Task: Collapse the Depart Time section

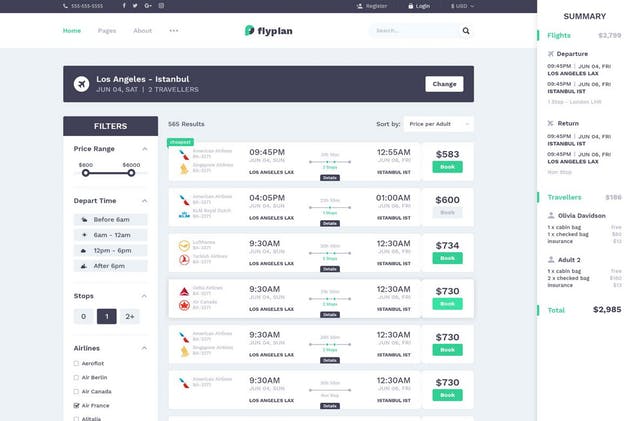Action: [x=144, y=201]
